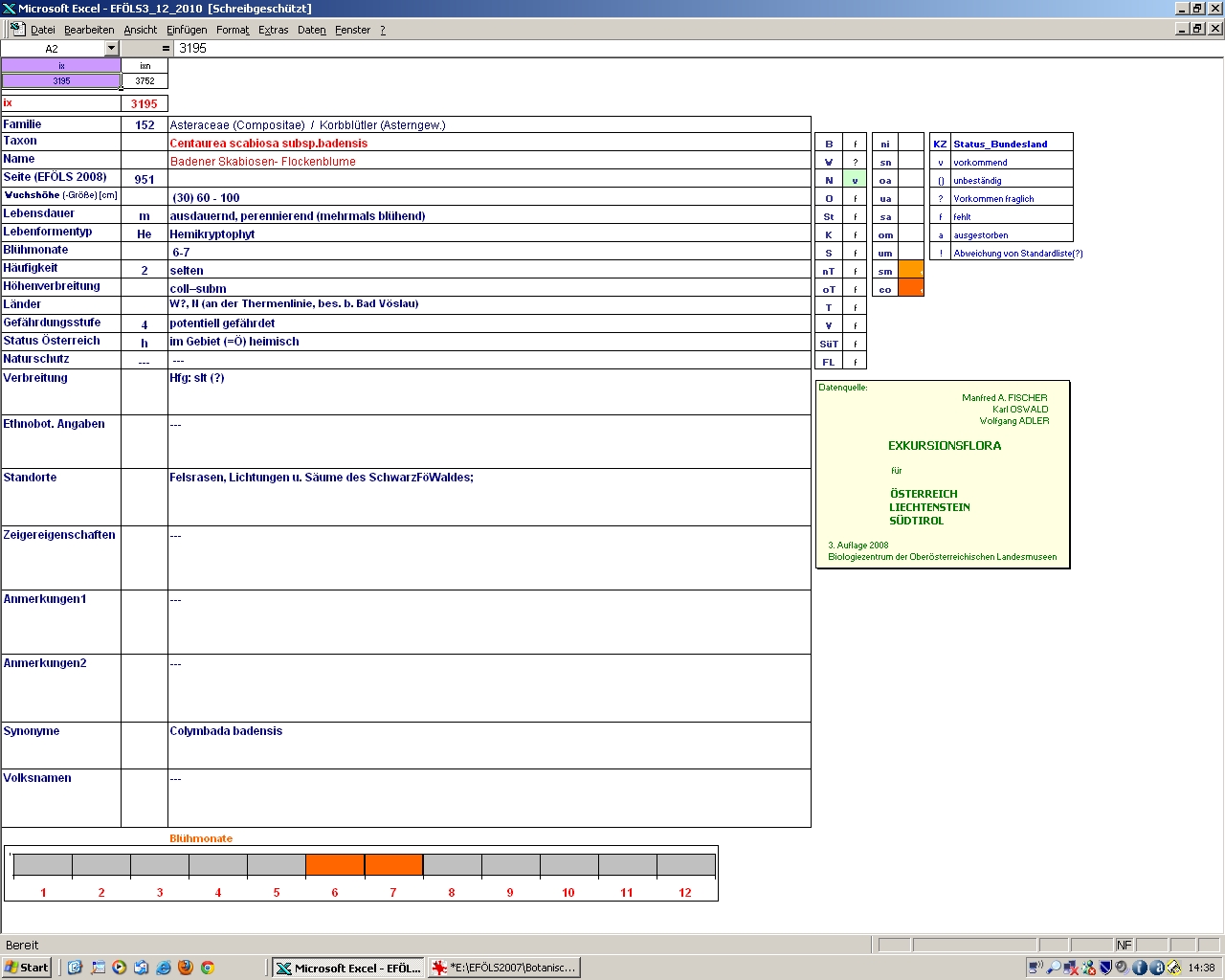Select the purple cell containing 3195
1225x980 pixels.
pyautogui.click(x=61, y=81)
